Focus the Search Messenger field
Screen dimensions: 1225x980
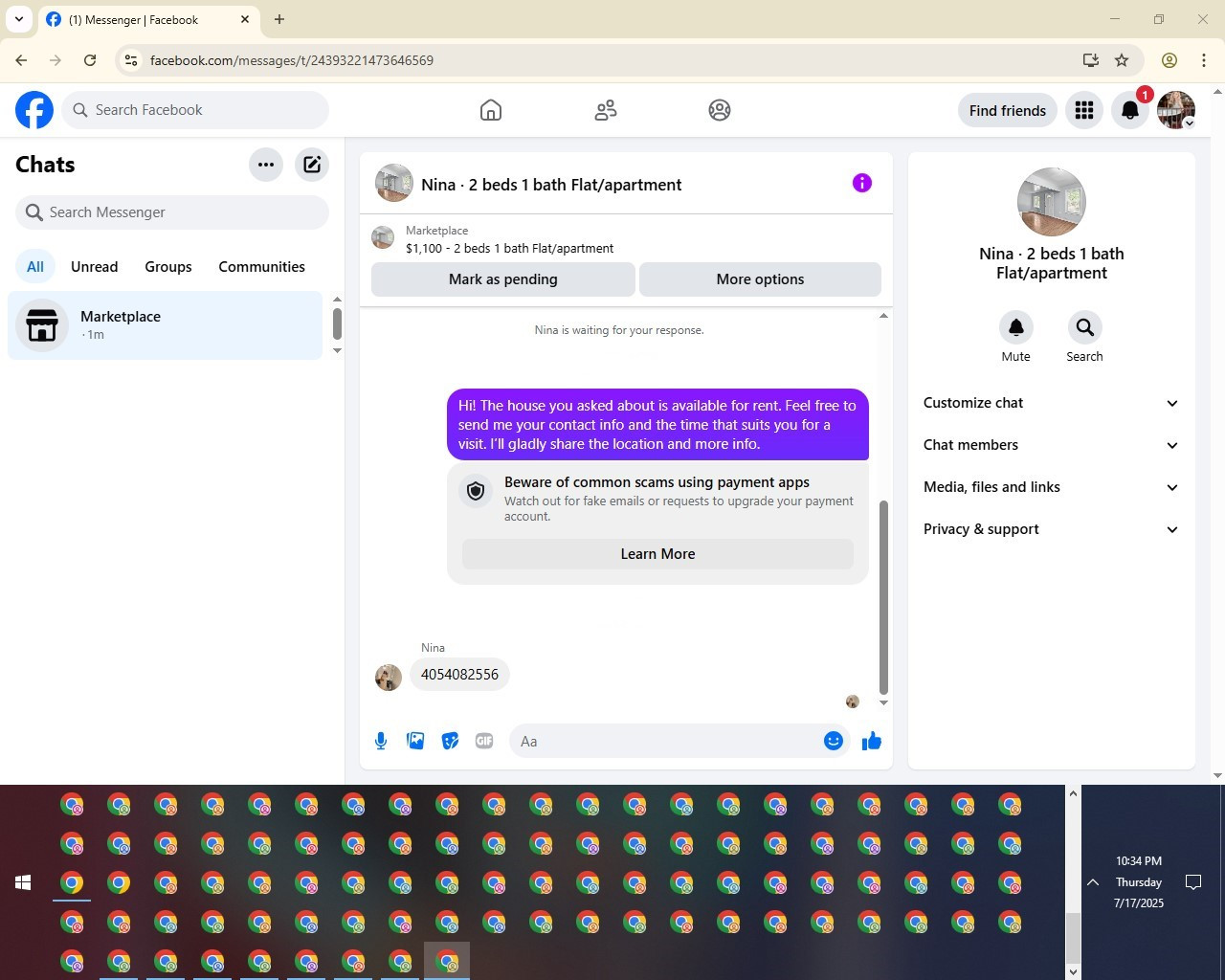point(172,212)
